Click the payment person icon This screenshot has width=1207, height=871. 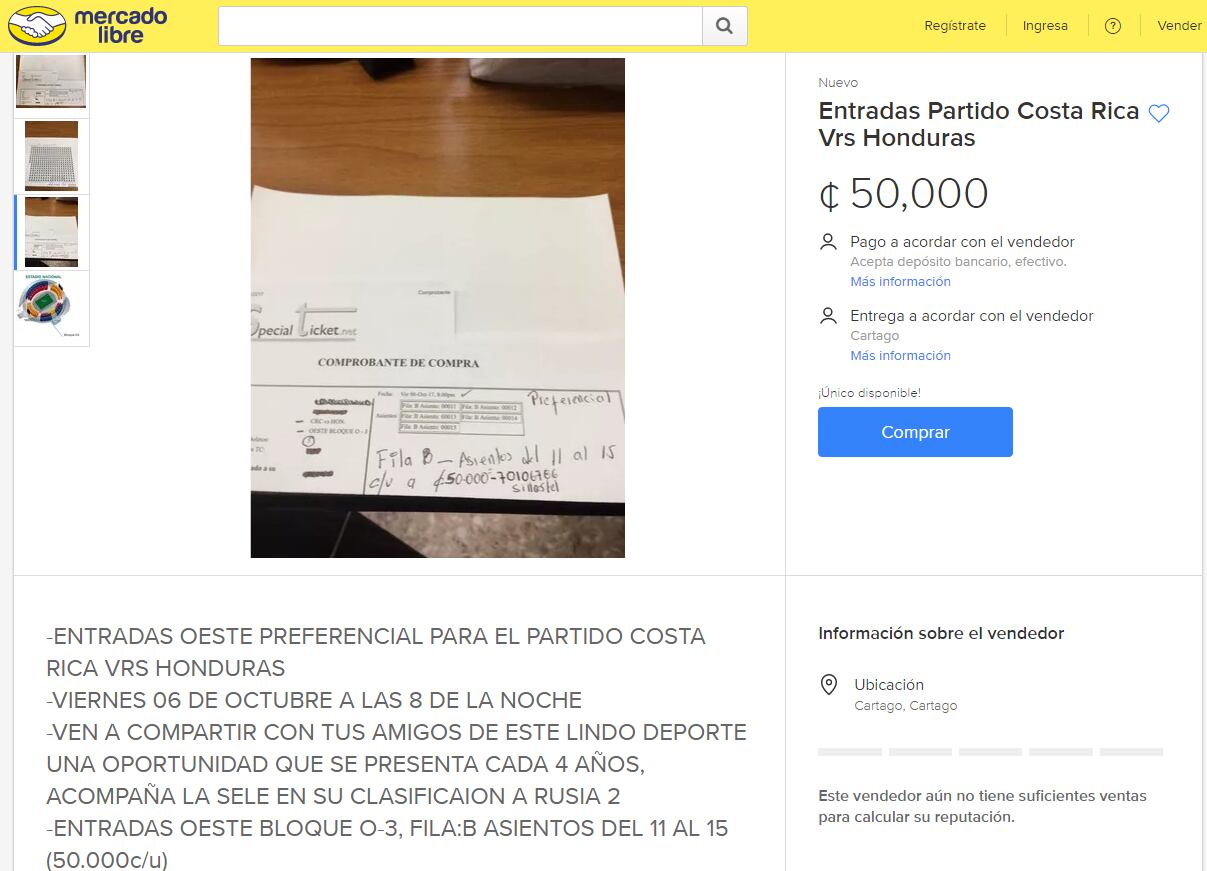click(x=828, y=242)
